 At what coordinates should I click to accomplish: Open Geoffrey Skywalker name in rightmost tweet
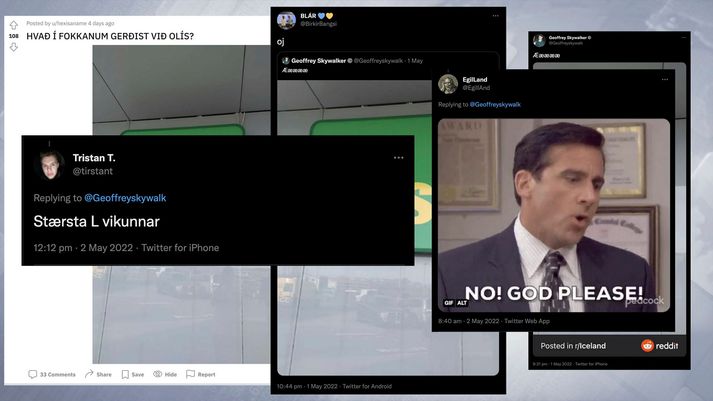click(570, 38)
